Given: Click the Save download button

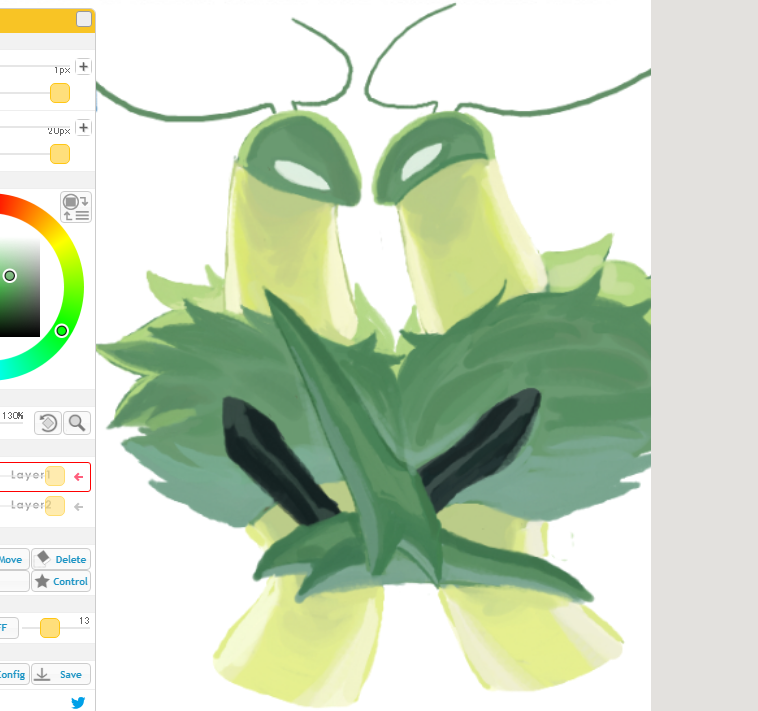Looking at the screenshot, I should coord(61,674).
